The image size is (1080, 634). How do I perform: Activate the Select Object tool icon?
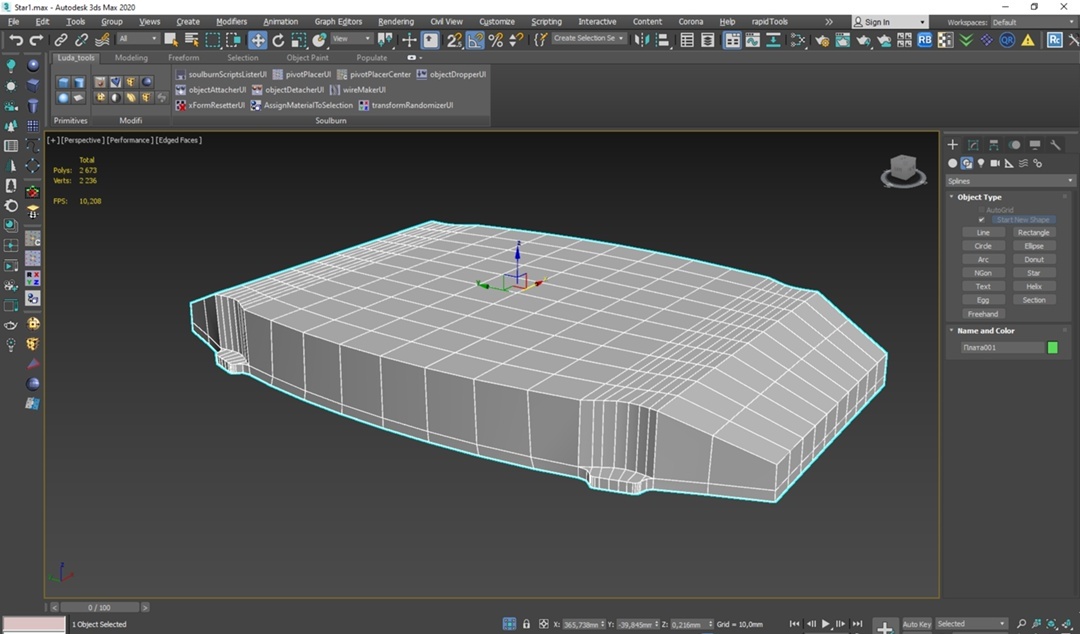(x=171, y=40)
